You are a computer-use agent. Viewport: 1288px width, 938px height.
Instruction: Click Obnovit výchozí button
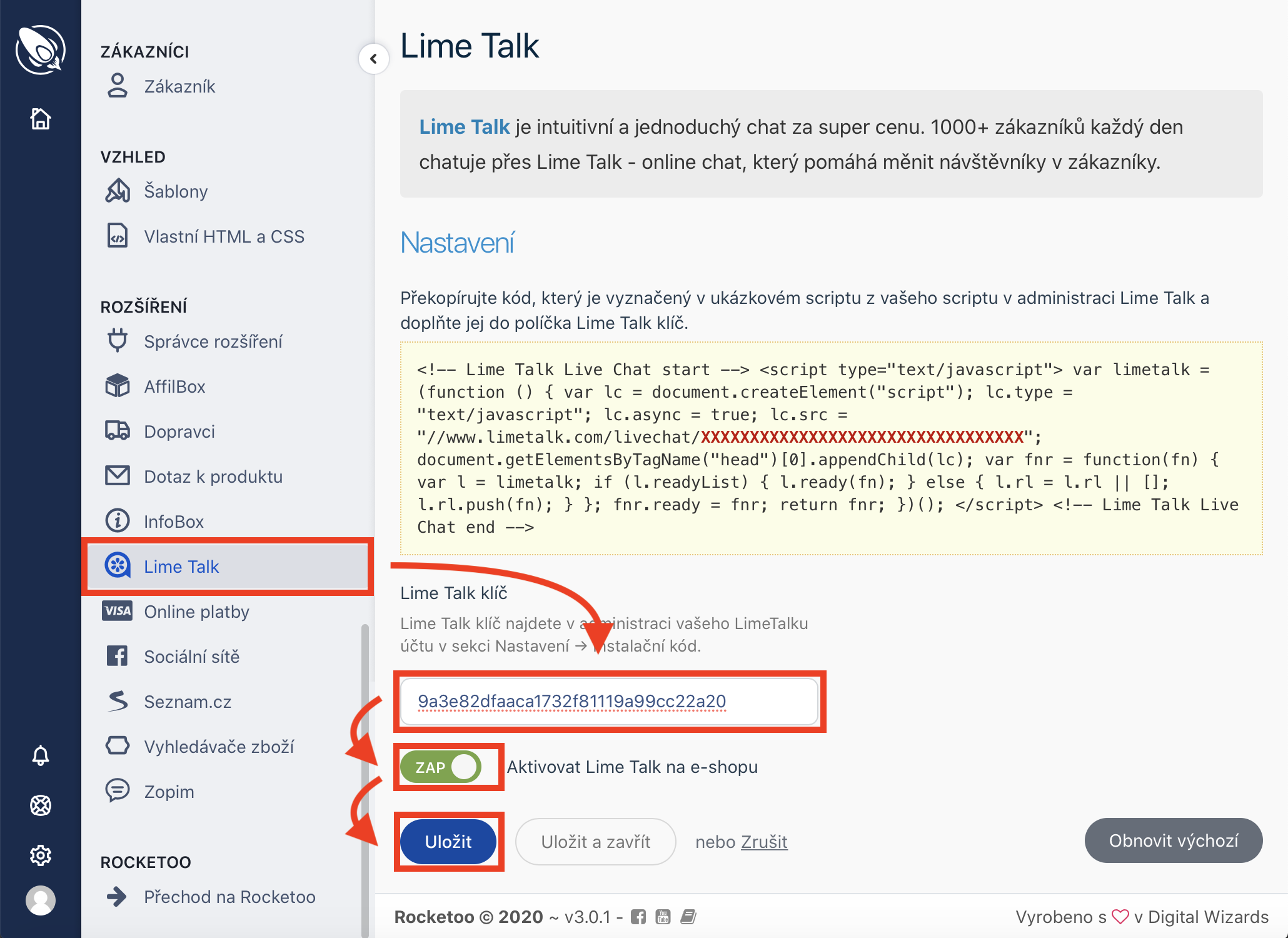tap(1174, 840)
